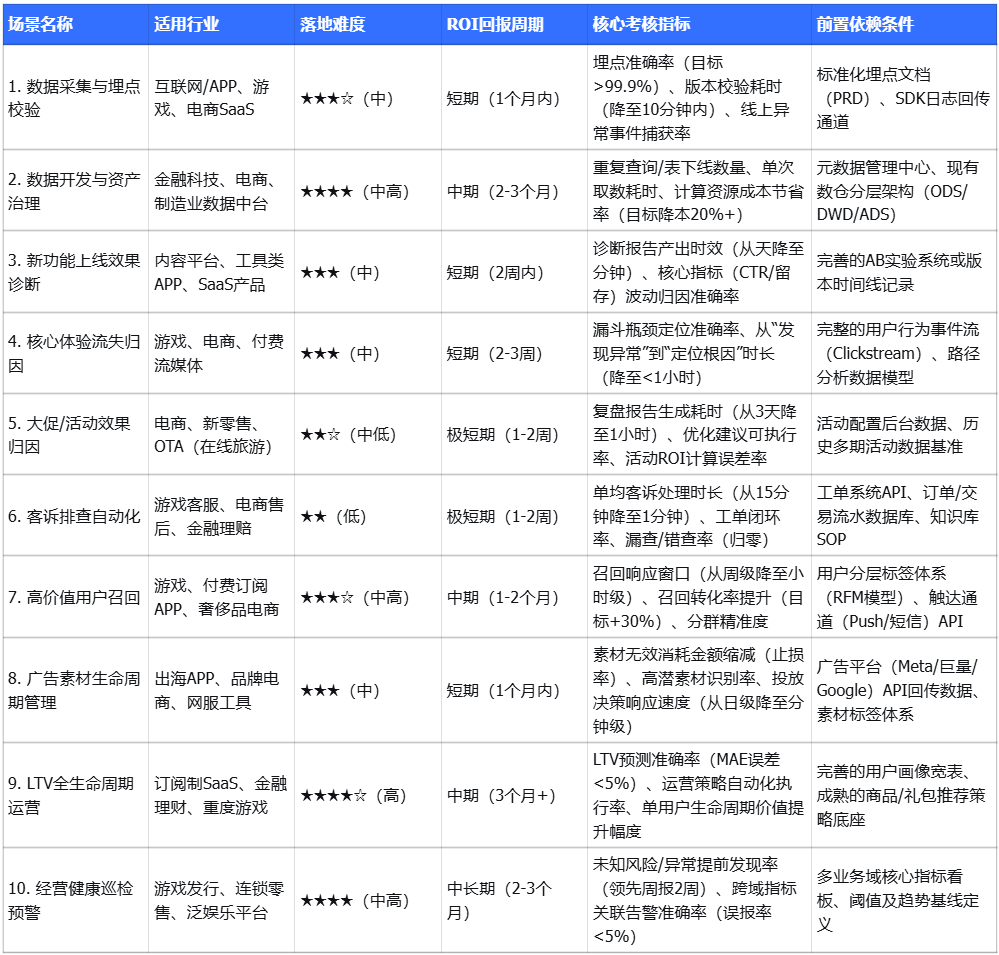
Task: Click dependency cell starting 完善的AB实验系统
Action: point(904,271)
